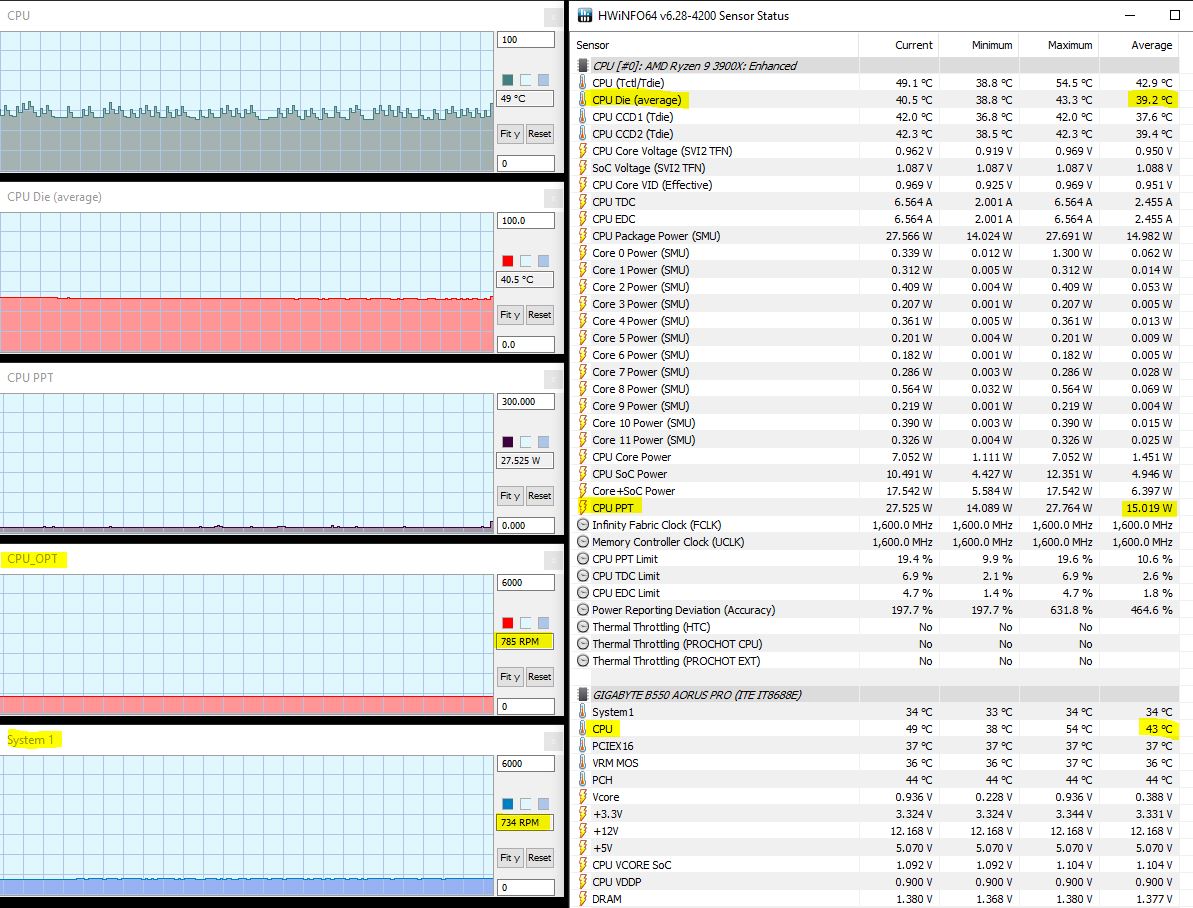
Task: Click HWiNFO64 app icon in title bar
Action: (x=584, y=15)
